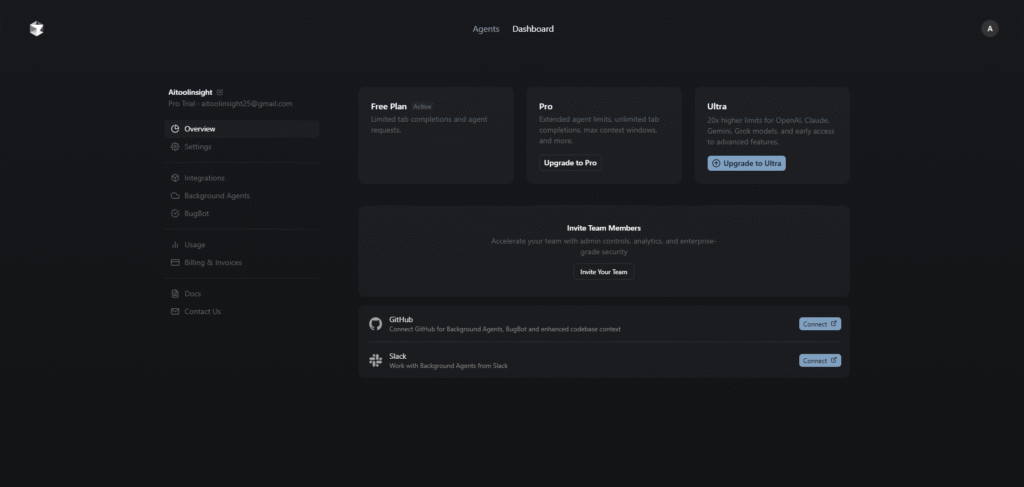
Task: Click the Usage bar chart icon
Action: tap(175, 245)
